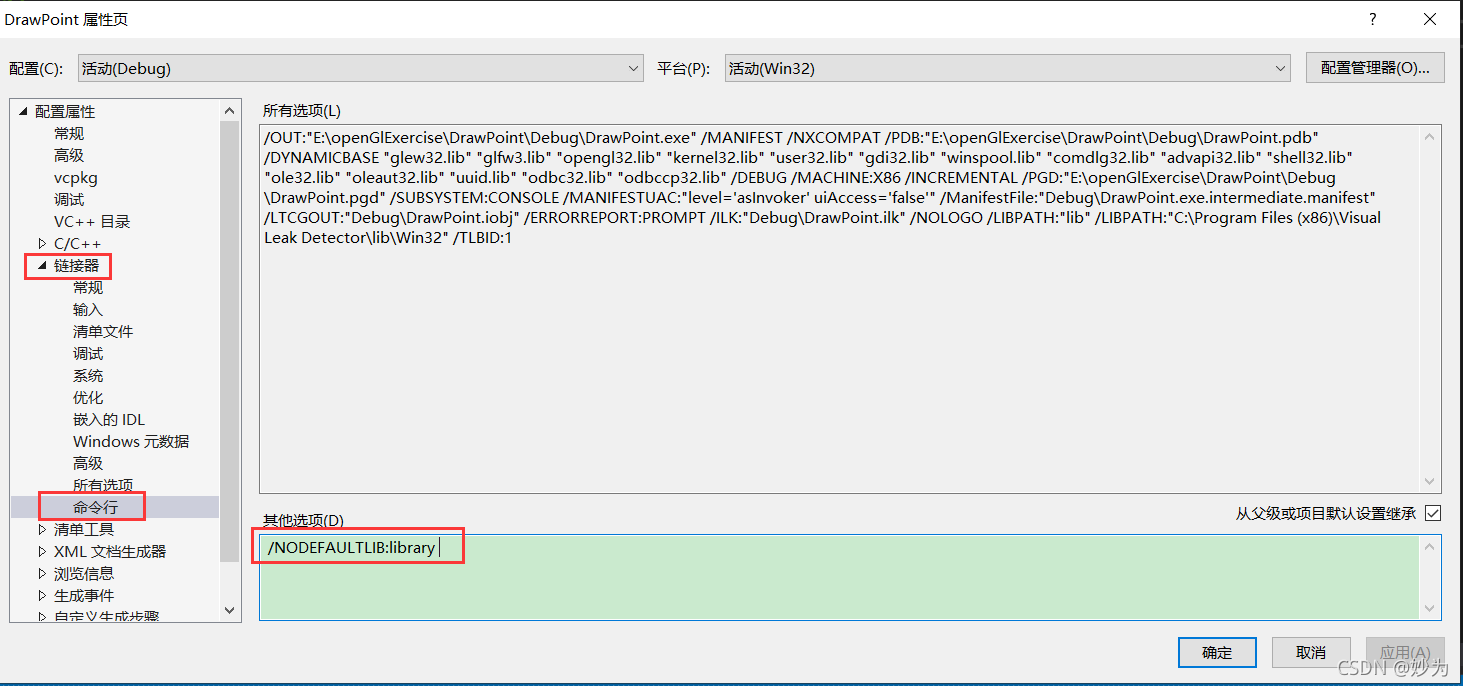Click 其他选项 field scroll up arrow
This screenshot has height=686, width=1463.
pos(1431,547)
